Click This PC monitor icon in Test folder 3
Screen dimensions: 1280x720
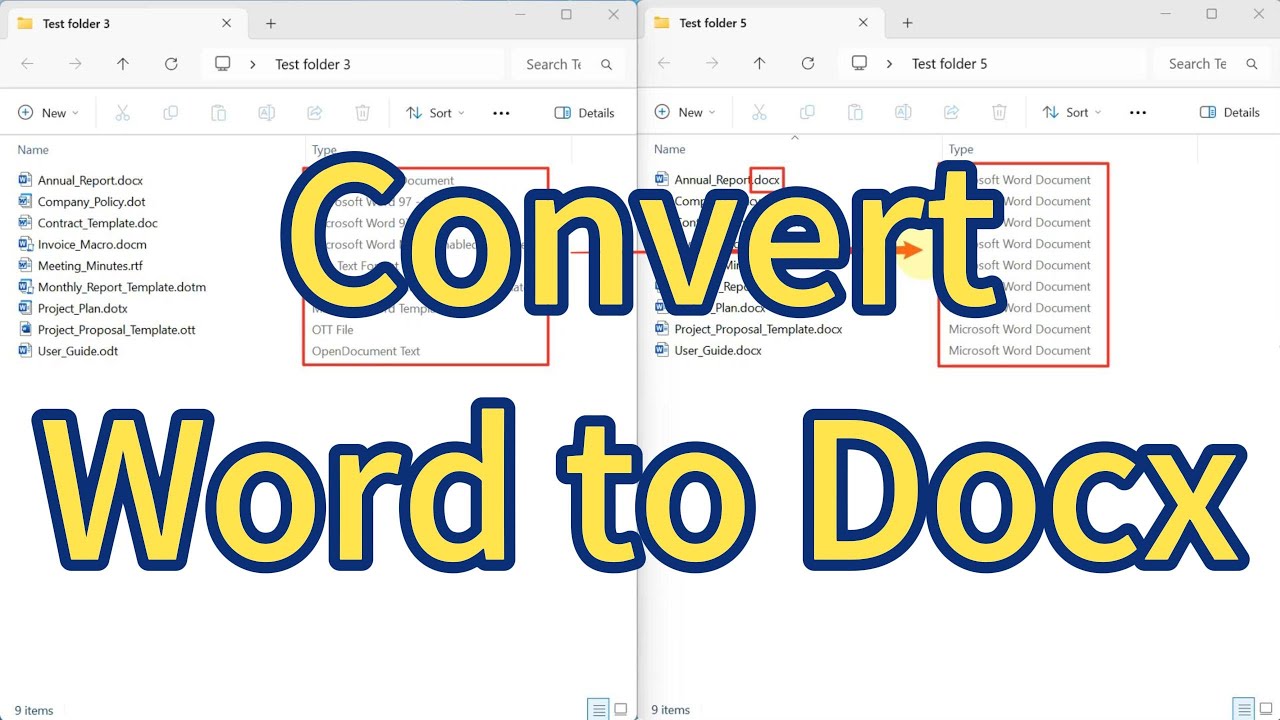[x=223, y=64]
